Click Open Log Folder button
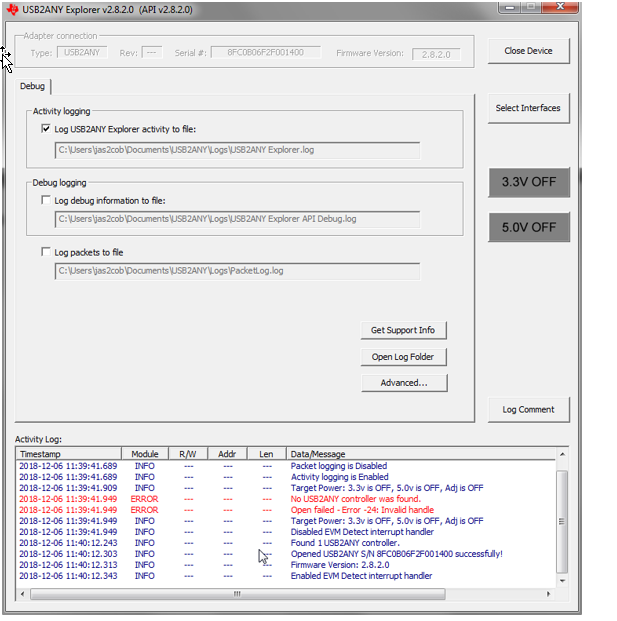The width and height of the screenshot is (617, 621). pyautogui.click(x=403, y=357)
